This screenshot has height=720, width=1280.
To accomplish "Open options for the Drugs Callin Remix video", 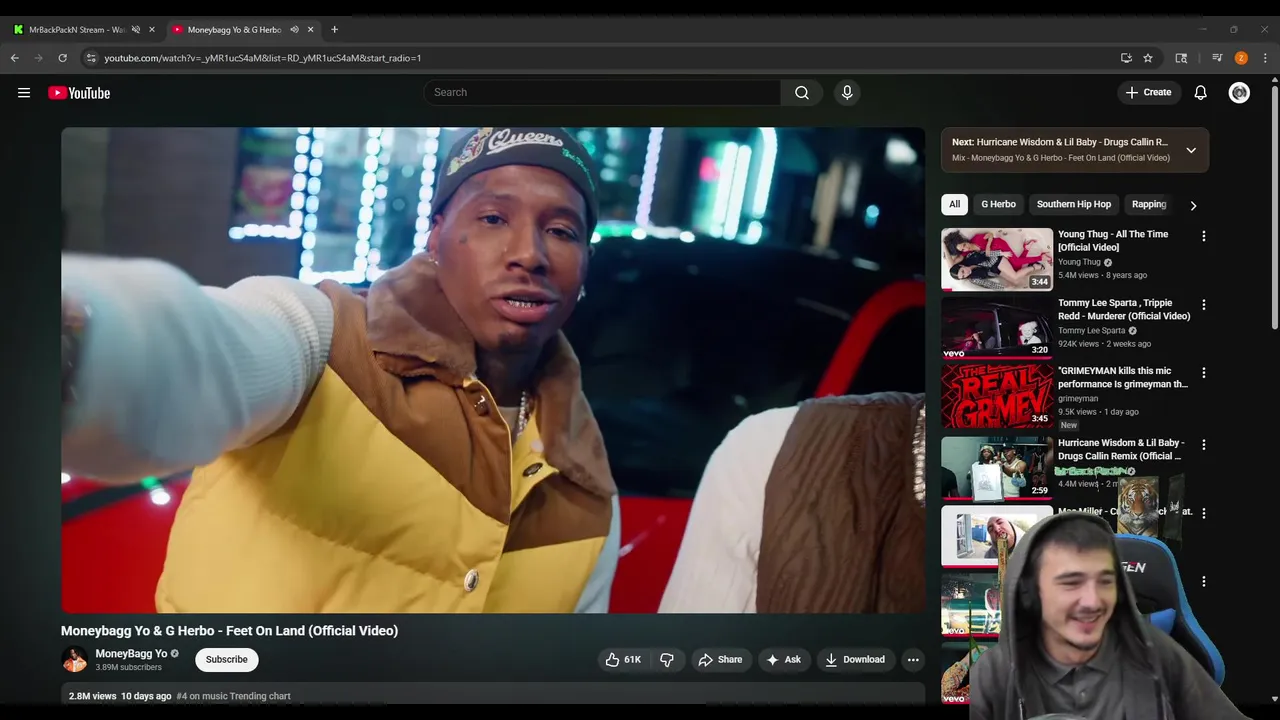I will click(1204, 444).
